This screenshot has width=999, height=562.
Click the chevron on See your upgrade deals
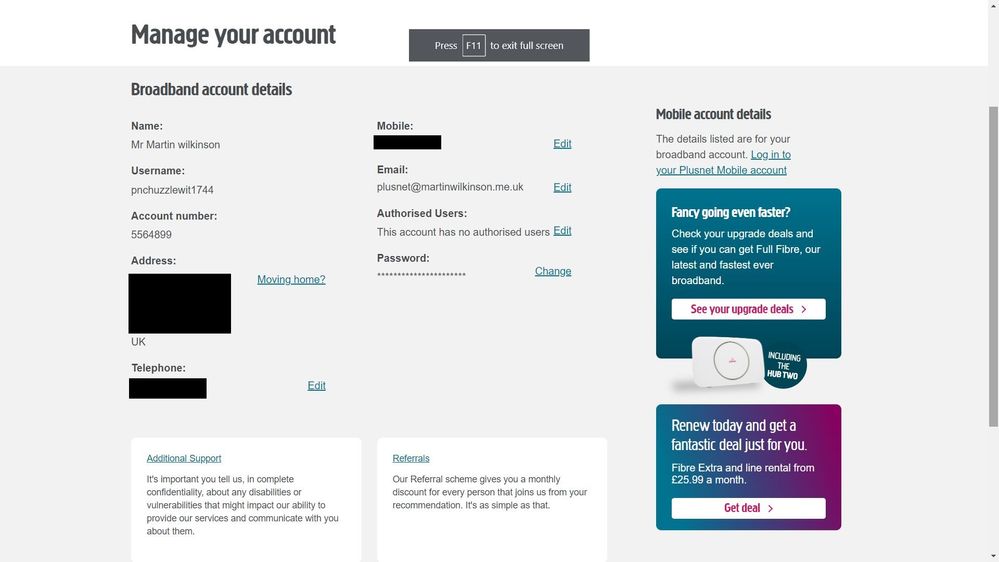(x=804, y=310)
